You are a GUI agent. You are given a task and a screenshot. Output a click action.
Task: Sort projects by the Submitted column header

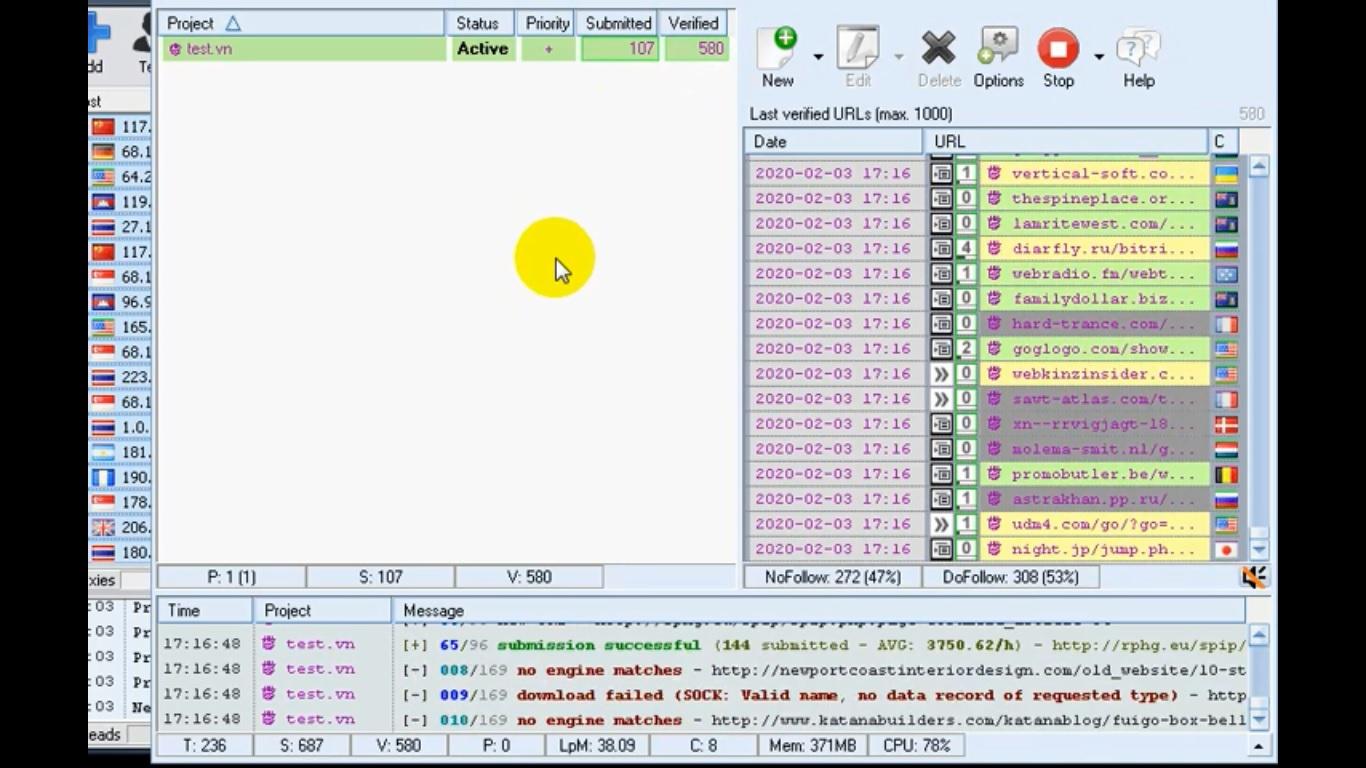tap(617, 23)
